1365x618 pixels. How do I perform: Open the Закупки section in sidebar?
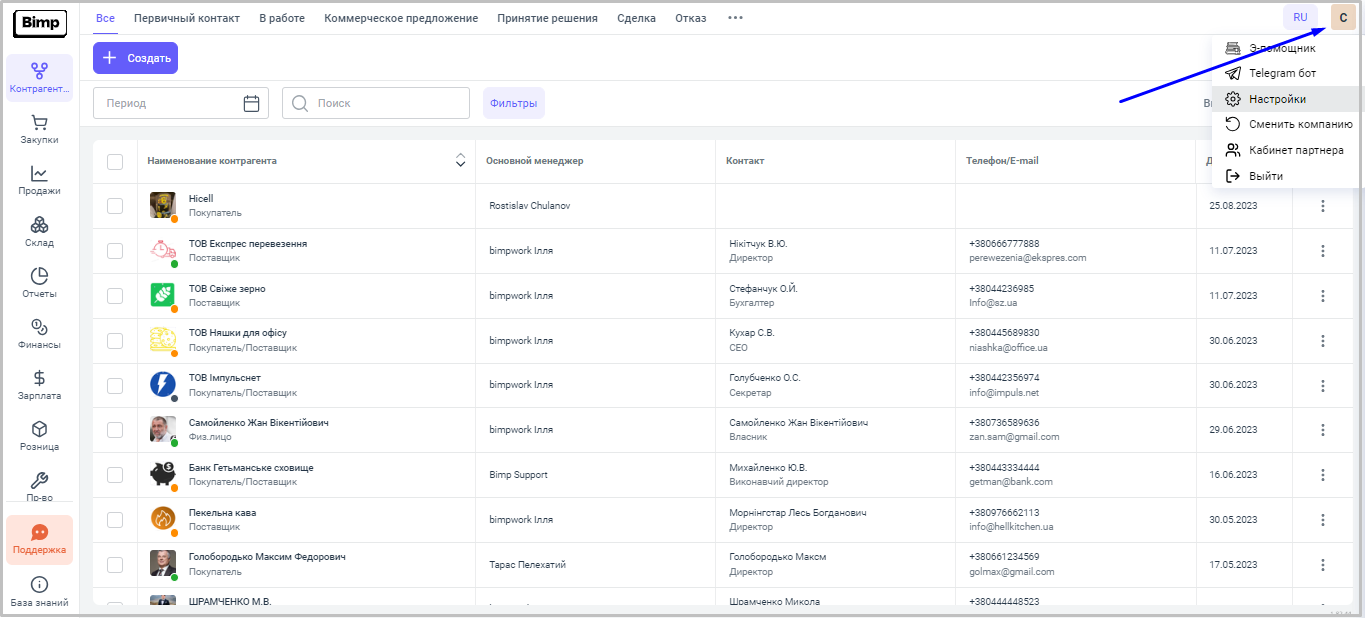[39, 130]
